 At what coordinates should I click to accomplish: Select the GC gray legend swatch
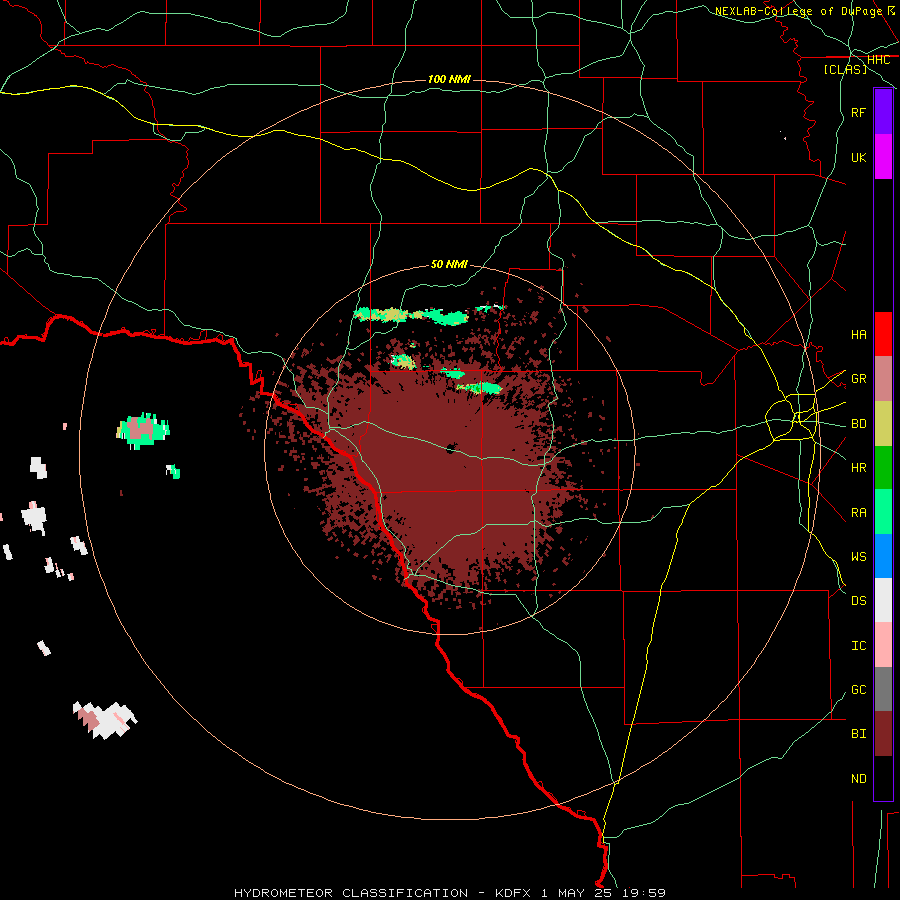[x=883, y=689]
